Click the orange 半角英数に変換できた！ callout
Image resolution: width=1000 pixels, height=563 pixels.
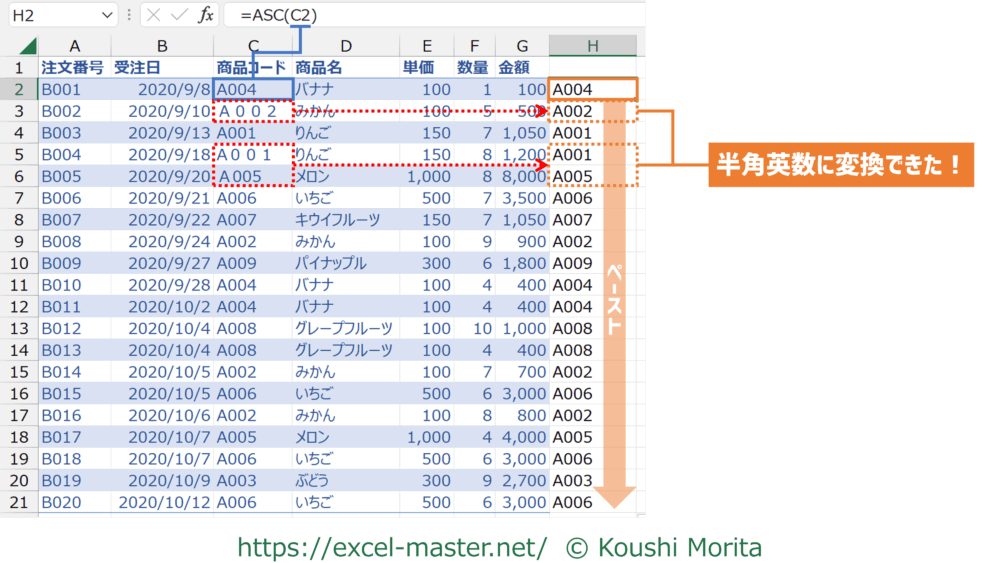pyautogui.click(x=840, y=165)
